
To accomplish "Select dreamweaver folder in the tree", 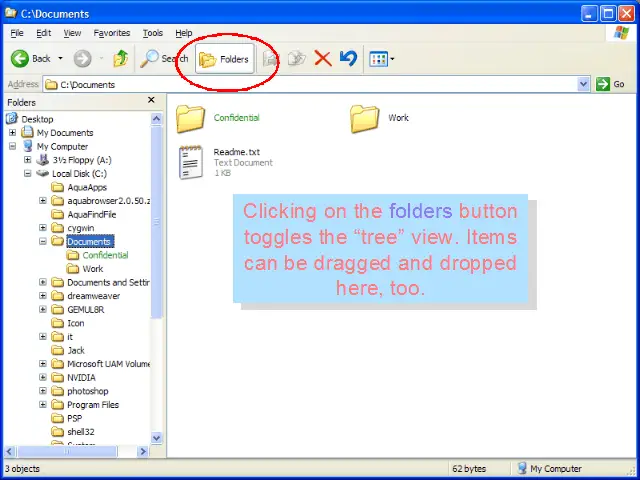I will pyautogui.click(x=92, y=296).
